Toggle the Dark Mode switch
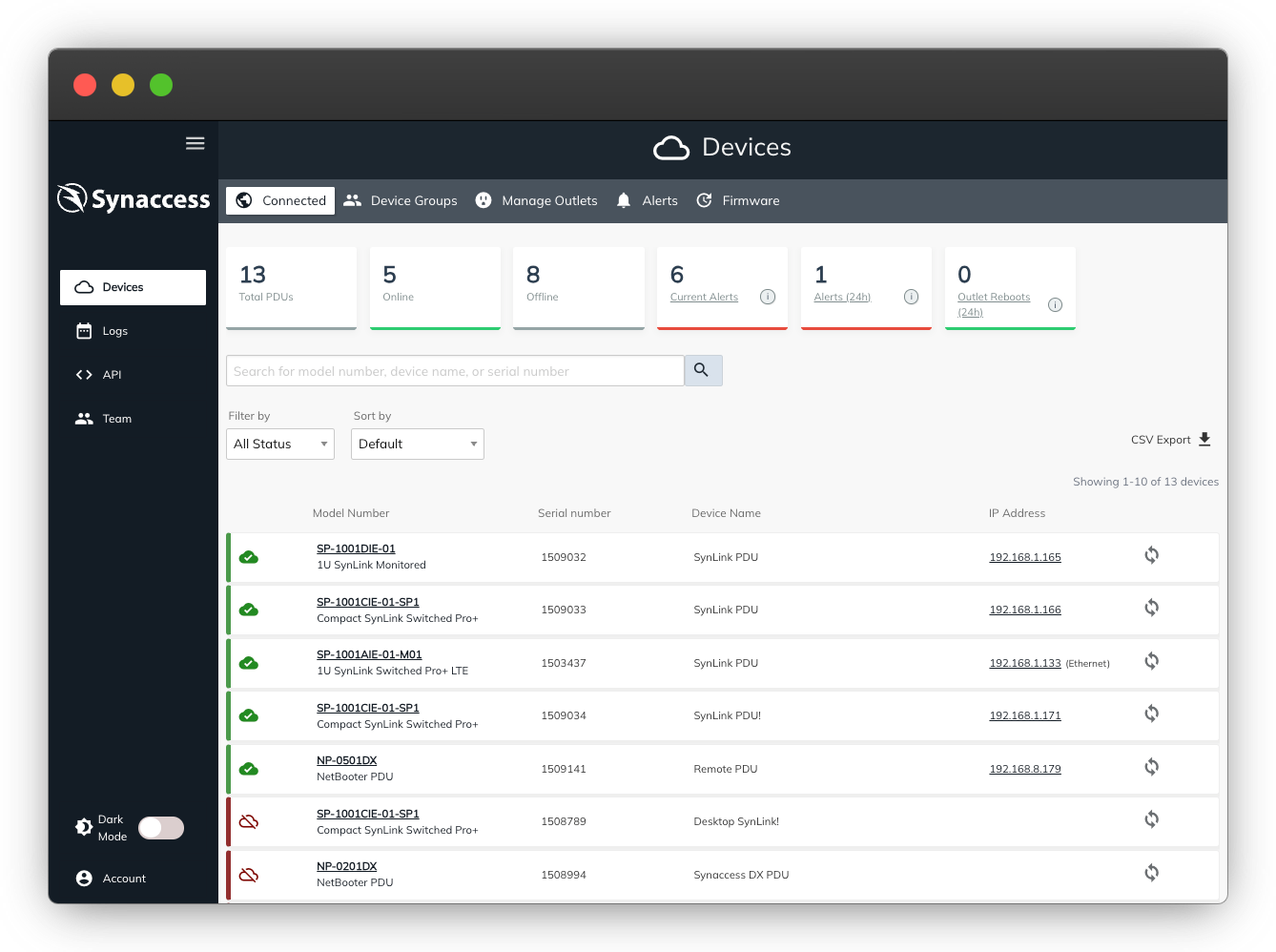The height and width of the screenshot is (952, 1276). 161,828
